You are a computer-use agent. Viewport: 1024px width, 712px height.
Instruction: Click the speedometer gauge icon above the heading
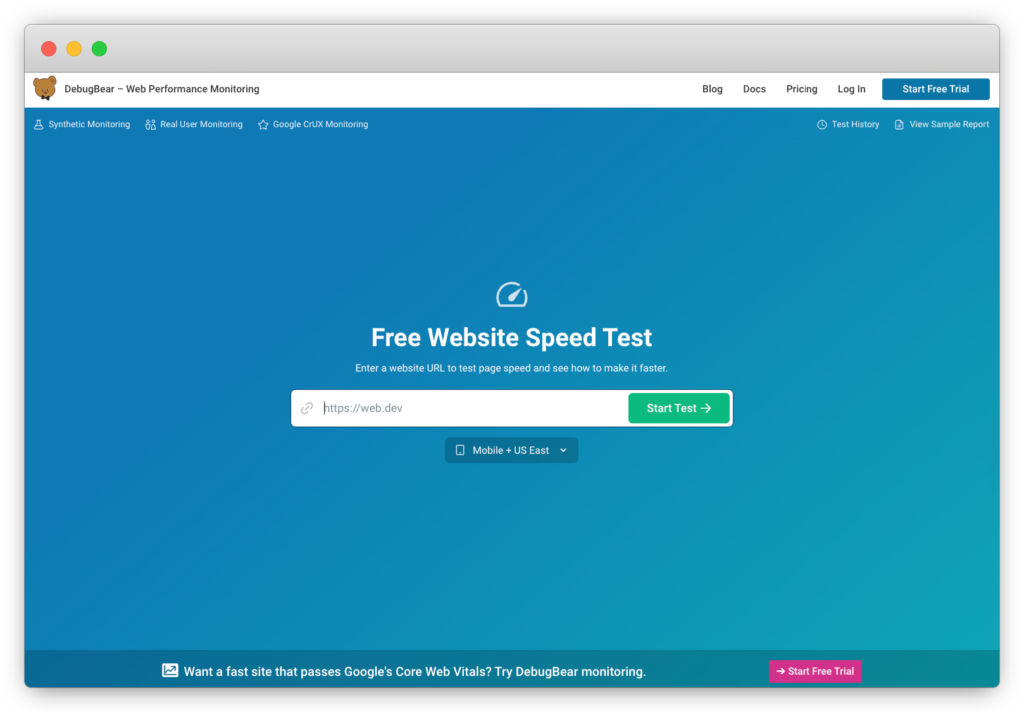click(512, 295)
